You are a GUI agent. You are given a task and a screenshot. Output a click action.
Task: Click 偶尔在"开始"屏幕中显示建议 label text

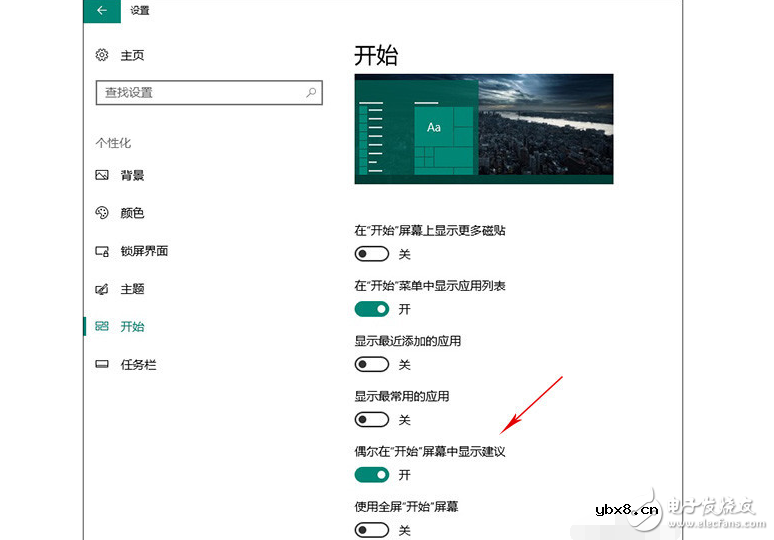coord(430,452)
